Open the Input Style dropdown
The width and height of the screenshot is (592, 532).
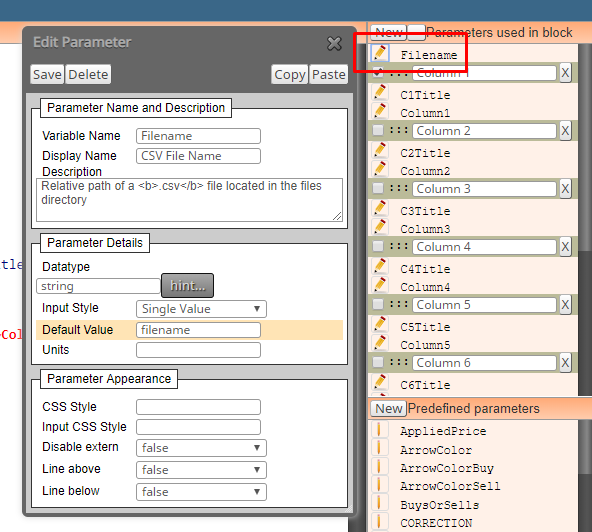[201, 309]
